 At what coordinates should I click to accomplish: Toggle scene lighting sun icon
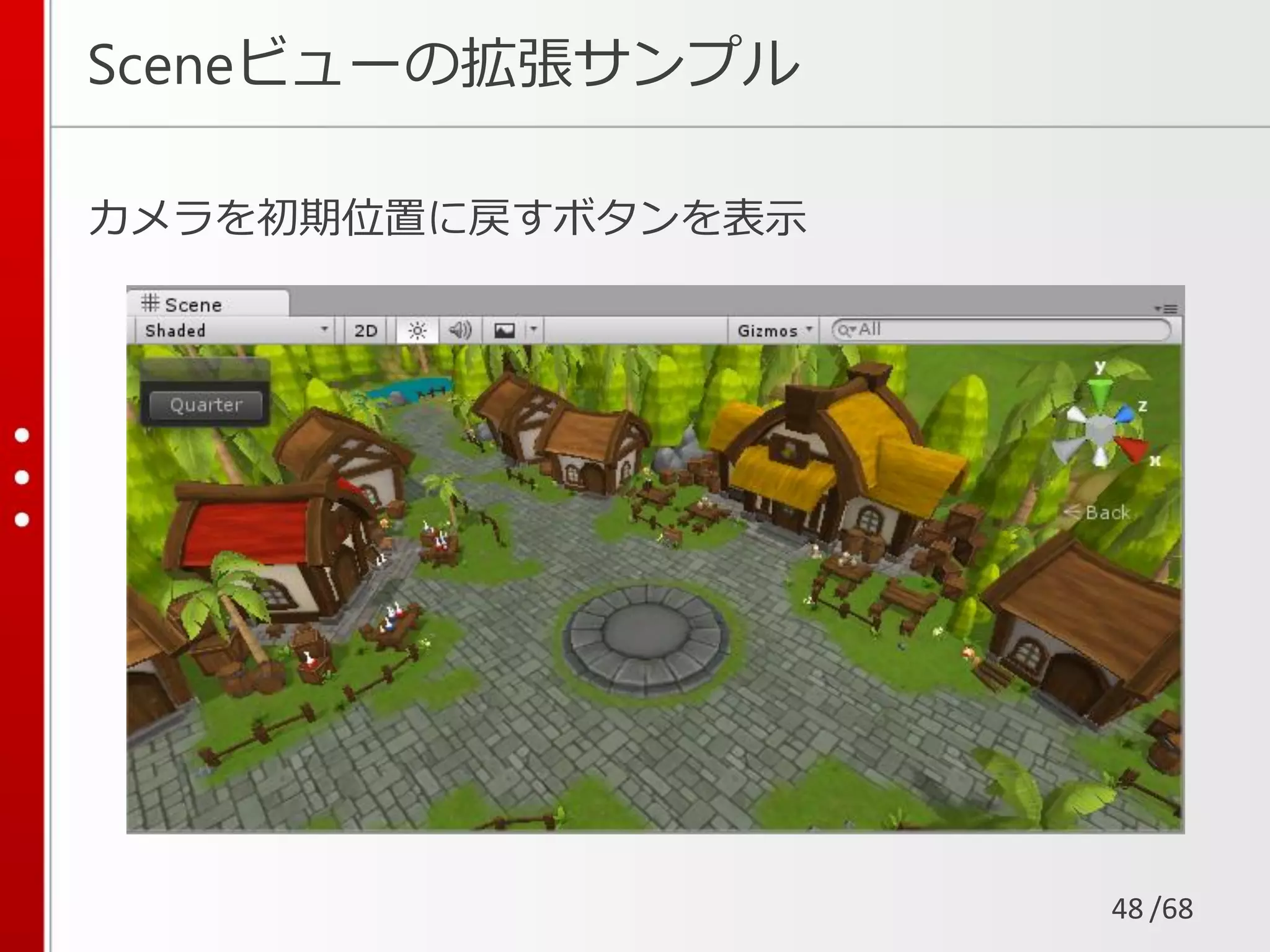click(417, 330)
